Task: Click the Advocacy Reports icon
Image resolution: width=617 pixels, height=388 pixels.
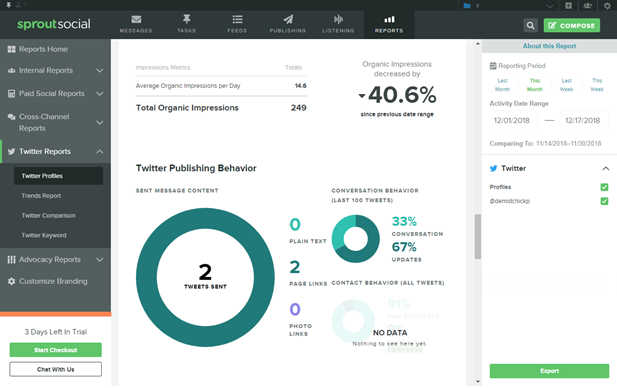Action: [11, 260]
